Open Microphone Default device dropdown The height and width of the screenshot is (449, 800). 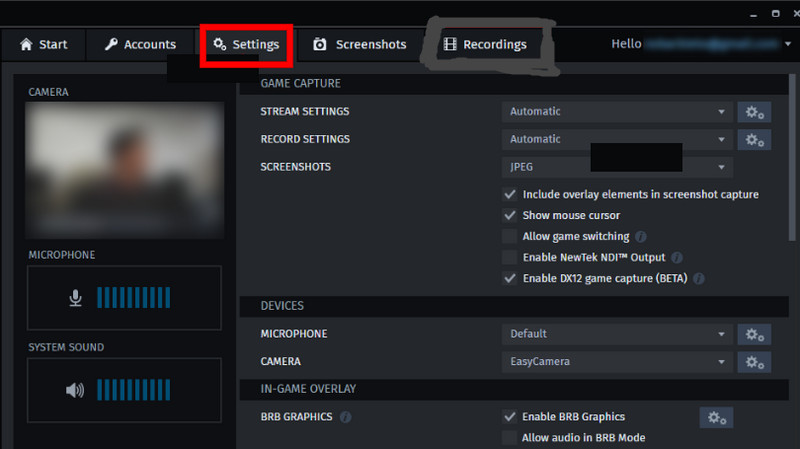pyautogui.click(x=617, y=334)
